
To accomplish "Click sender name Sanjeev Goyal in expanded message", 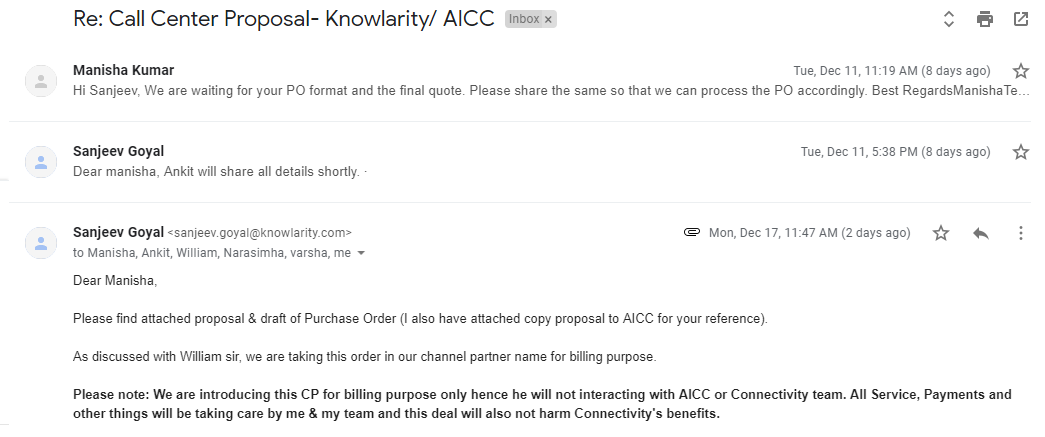I will pos(118,233).
